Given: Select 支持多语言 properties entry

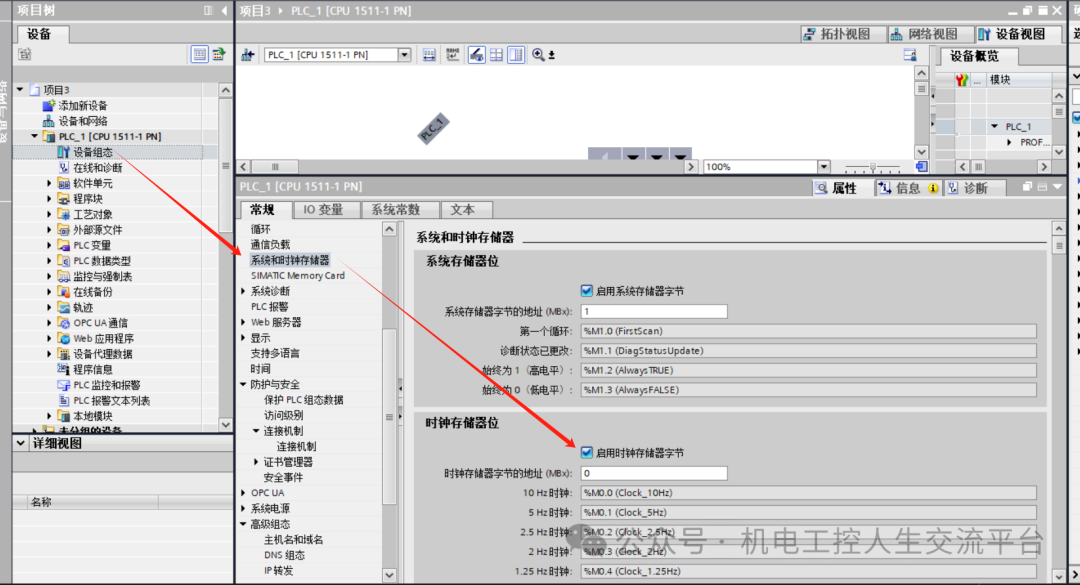Looking at the screenshot, I should (275, 353).
